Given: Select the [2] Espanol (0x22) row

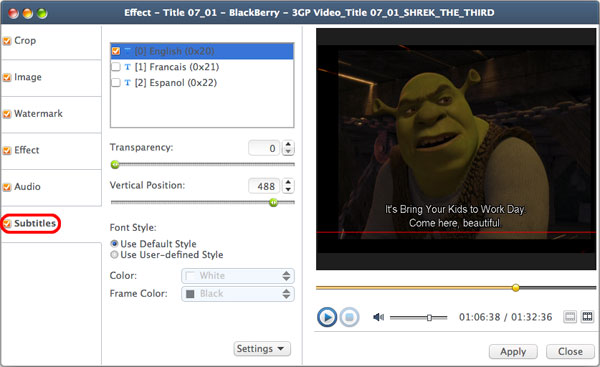Looking at the screenshot, I should click(x=202, y=83).
